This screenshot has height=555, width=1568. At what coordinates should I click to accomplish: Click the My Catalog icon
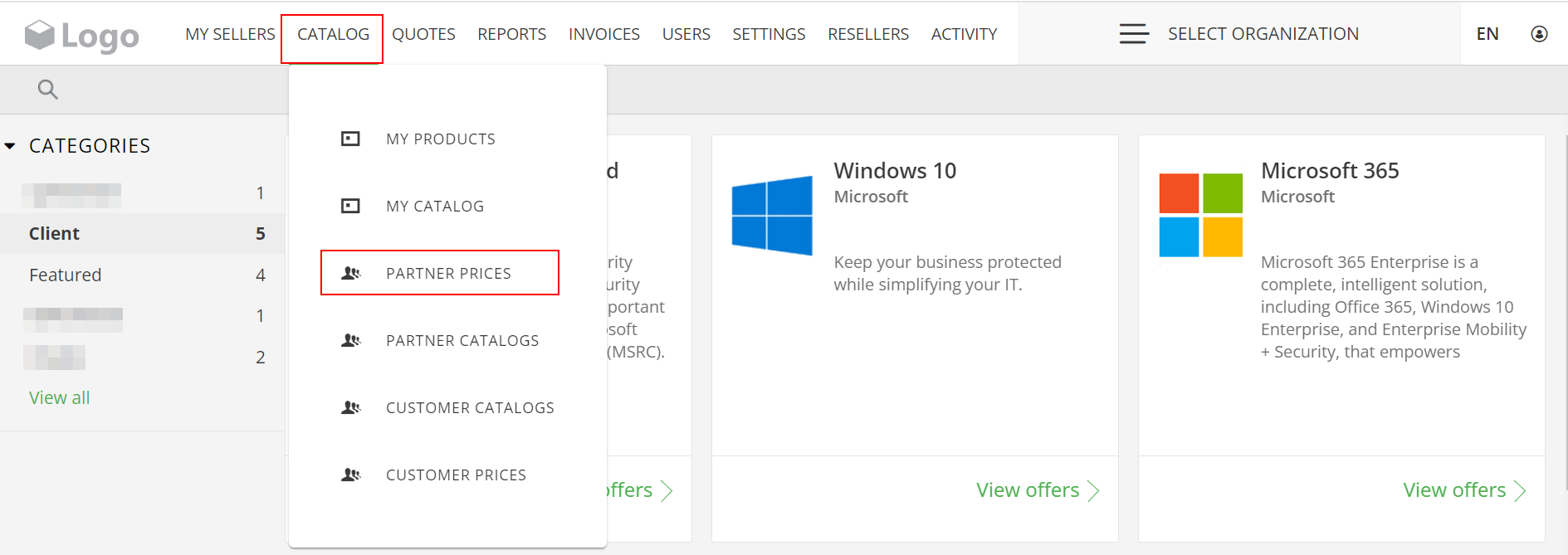tap(350, 206)
